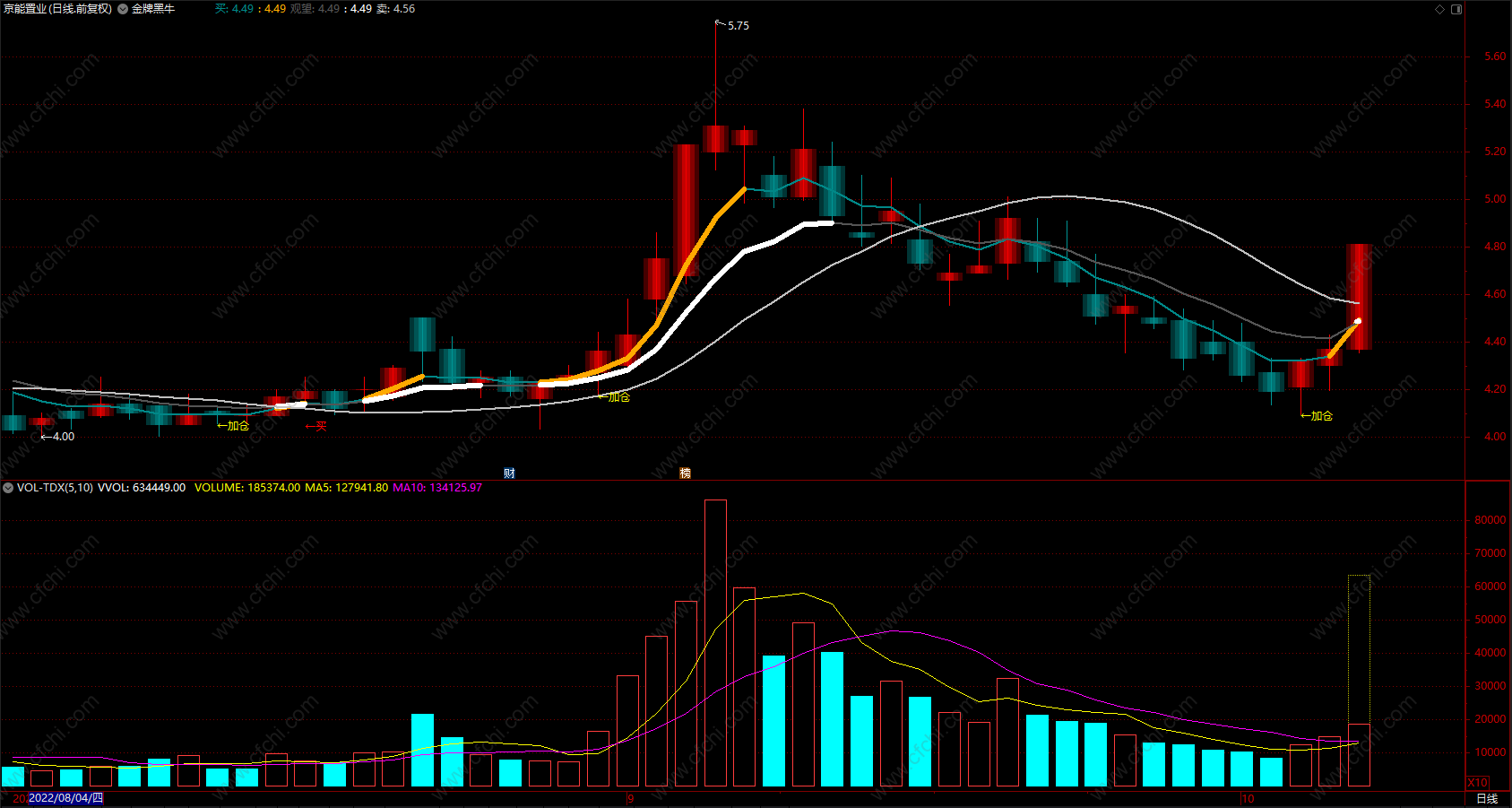This screenshot has height=808, width=1512.
Task: Click the MA5: 127941.80 volume value
Action: [x=347, y=488]
